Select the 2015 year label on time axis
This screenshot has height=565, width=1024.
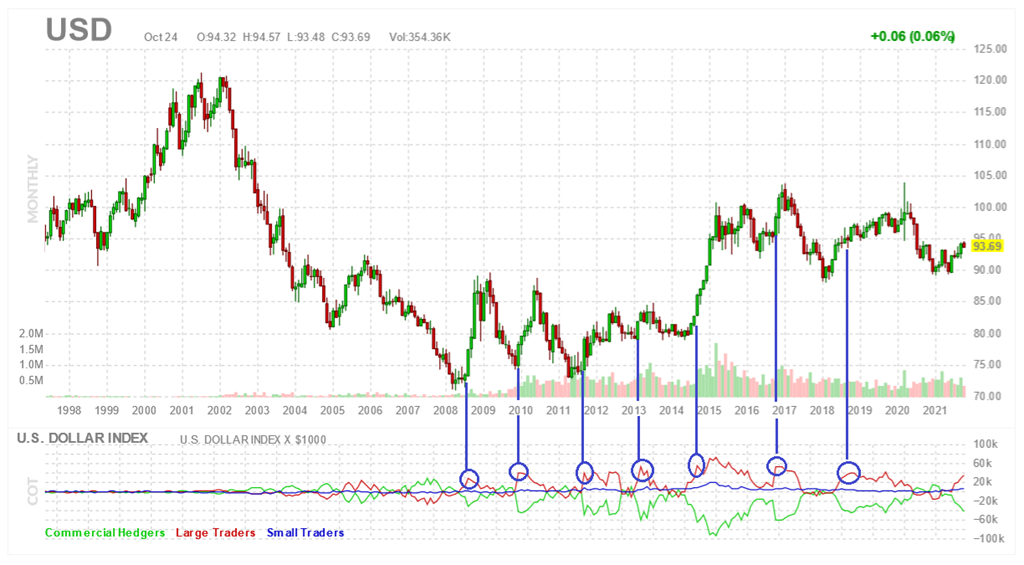[x=709, y=410]
